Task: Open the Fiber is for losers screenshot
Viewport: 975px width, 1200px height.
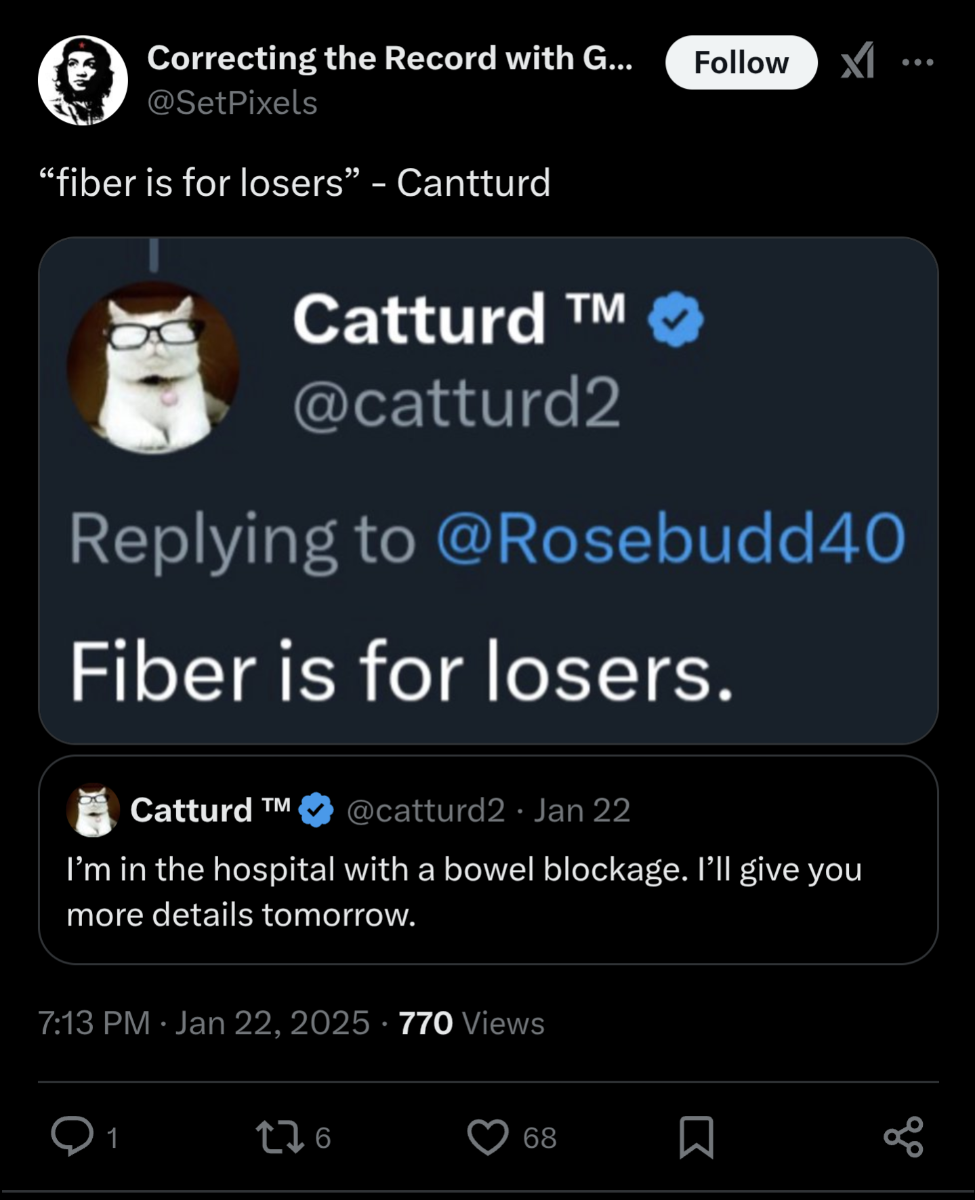Action: 488,490
